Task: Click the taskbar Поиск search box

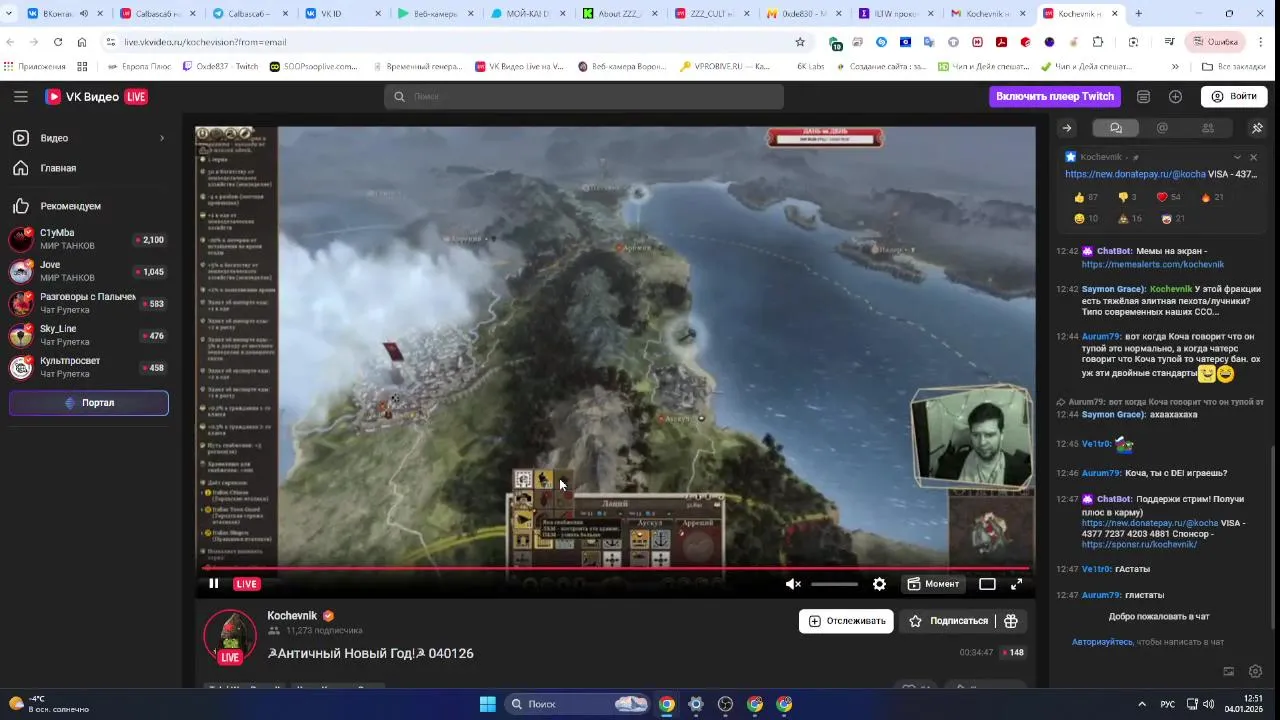Action: [x=577, y=704]
